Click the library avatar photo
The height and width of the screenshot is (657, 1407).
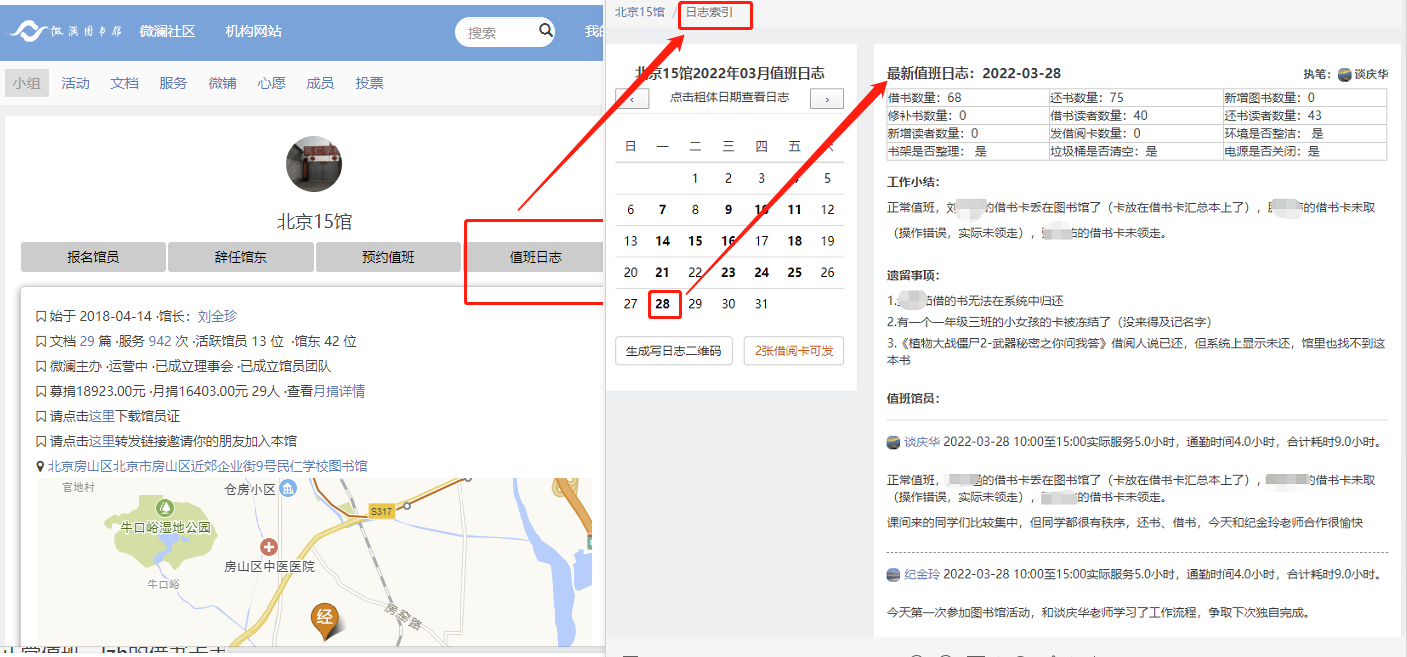[314, 165]
